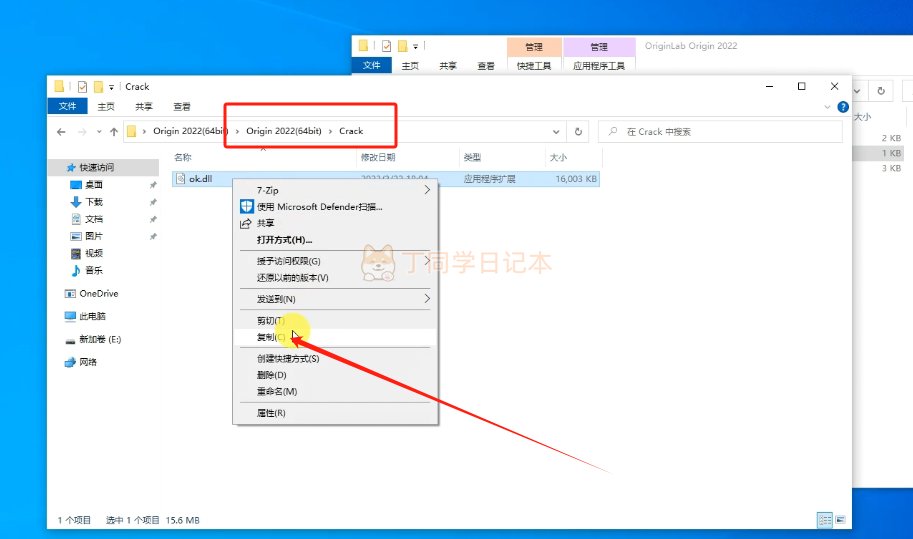The height and width of the screenshot is (539, 913).
Task: Open 文件 tab in OriginLab Origin 2022 window
Action: (371, 65)
